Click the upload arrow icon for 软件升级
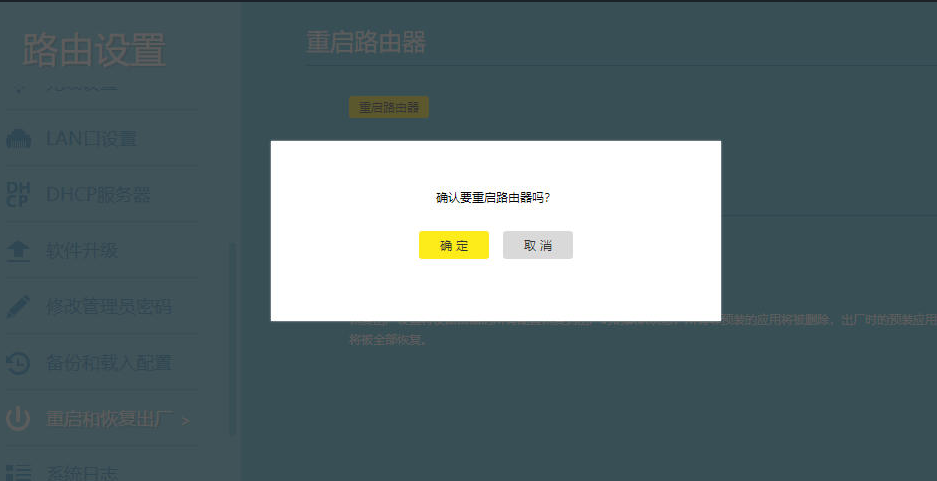Screen dimensions: 937x481 click(18, 251)
